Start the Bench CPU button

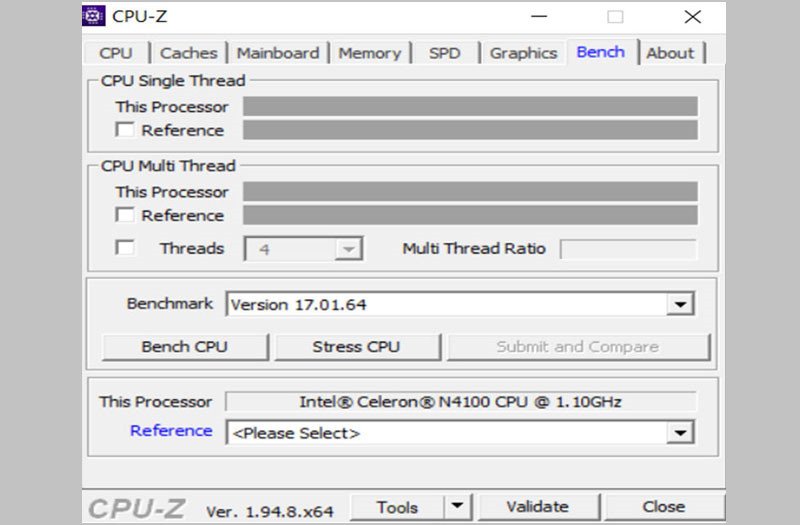[185, 347]
